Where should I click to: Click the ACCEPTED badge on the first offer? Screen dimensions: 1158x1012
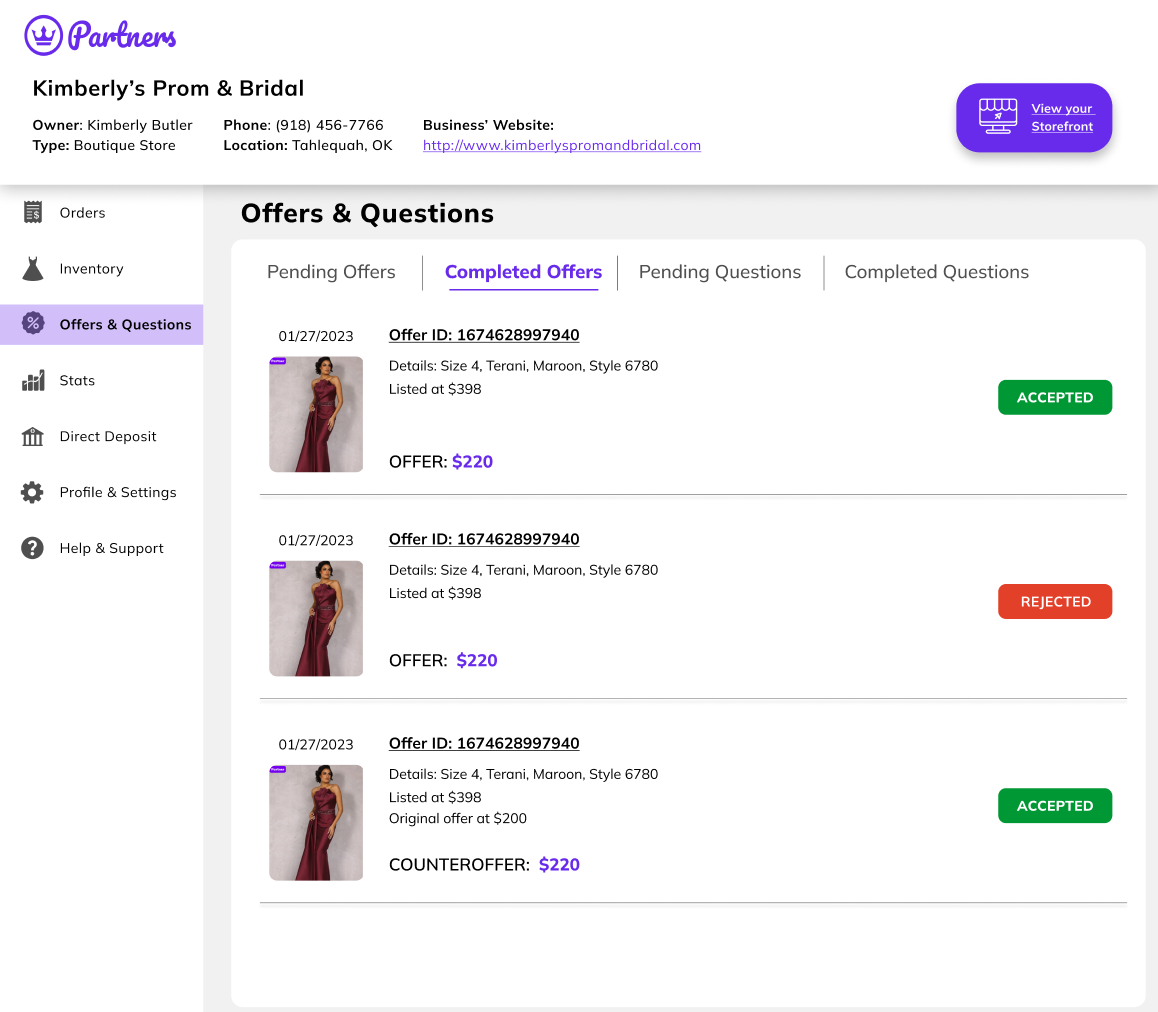[1055, 397]
